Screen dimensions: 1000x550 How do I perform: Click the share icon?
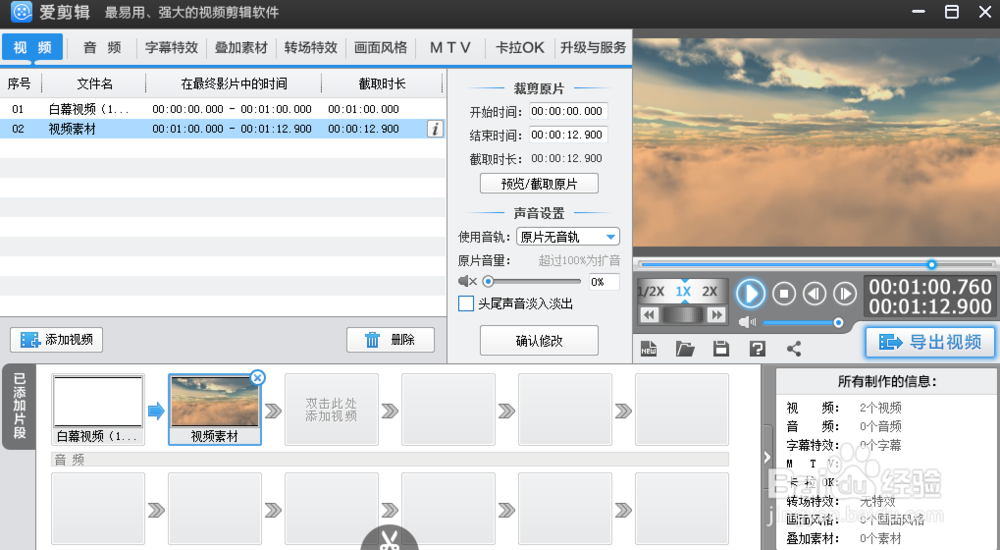794,348
